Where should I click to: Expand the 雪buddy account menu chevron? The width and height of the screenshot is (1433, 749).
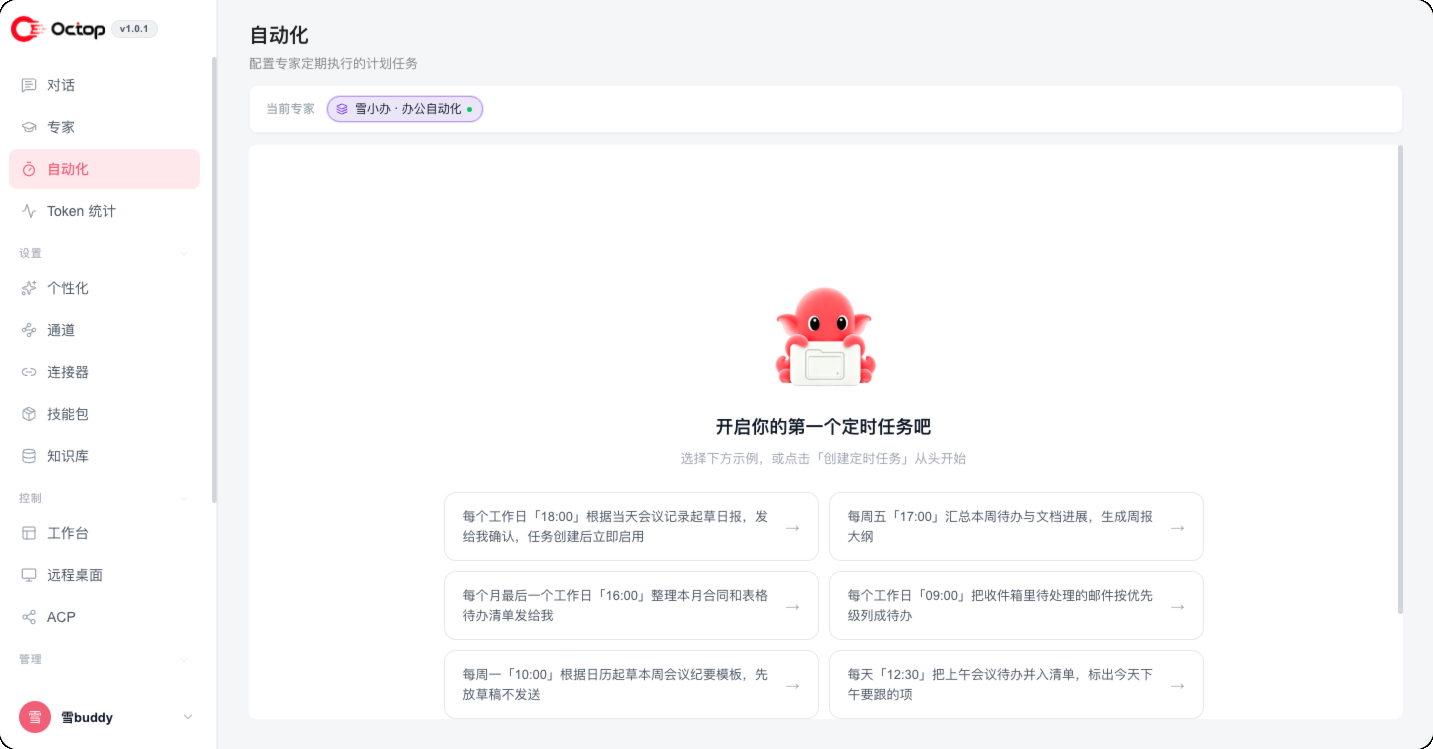(x=187, y=717)
